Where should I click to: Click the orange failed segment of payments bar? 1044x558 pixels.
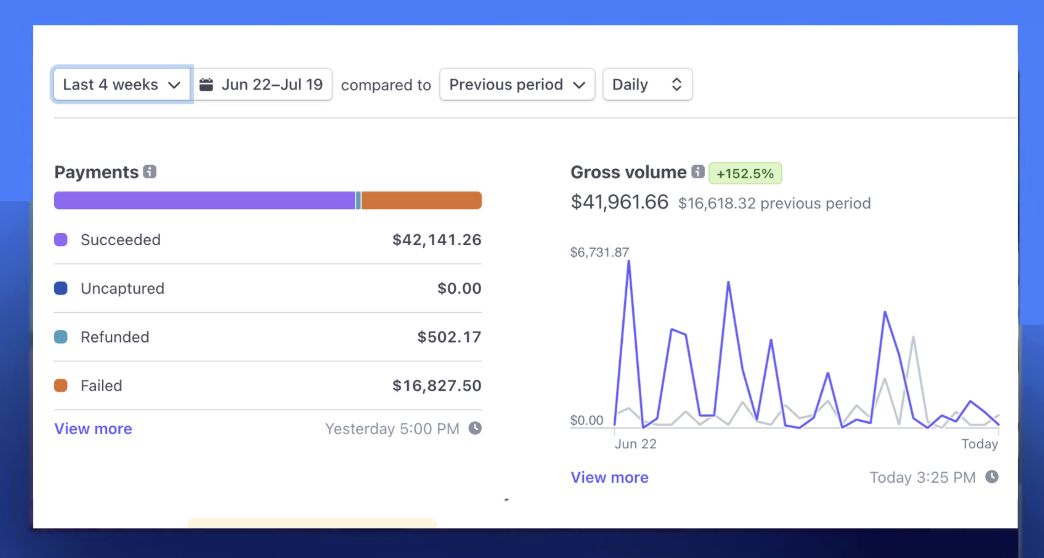[x=421, y=201]
